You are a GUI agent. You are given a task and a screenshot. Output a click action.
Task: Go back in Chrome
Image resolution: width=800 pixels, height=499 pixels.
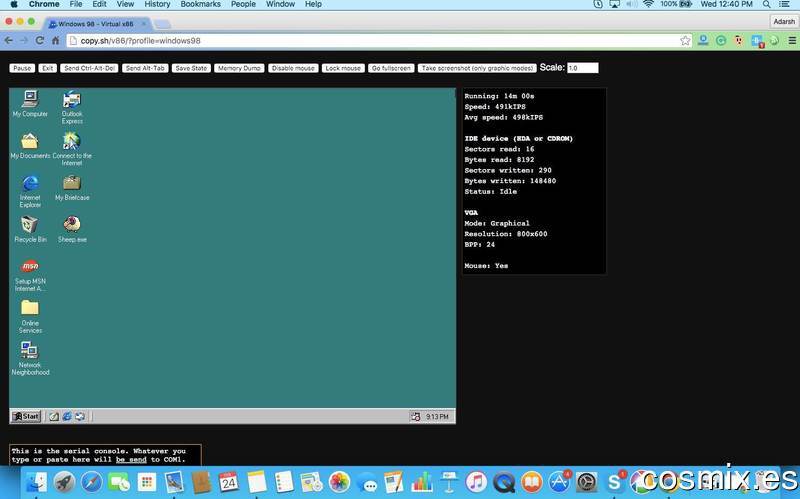click(x=9, y=40)
